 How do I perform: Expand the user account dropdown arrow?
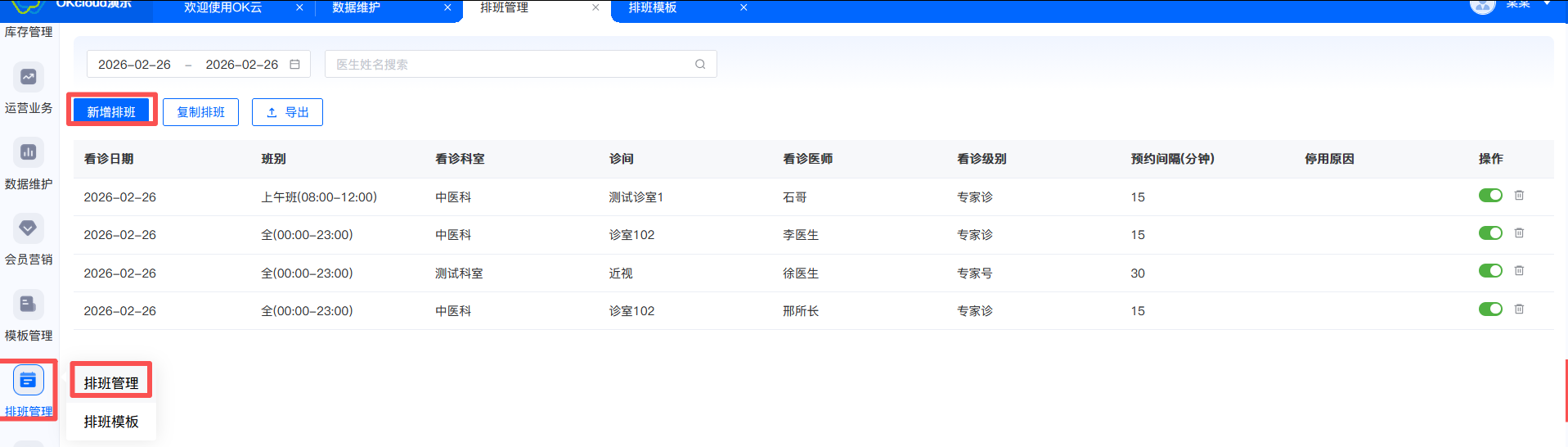(1547, 4)
